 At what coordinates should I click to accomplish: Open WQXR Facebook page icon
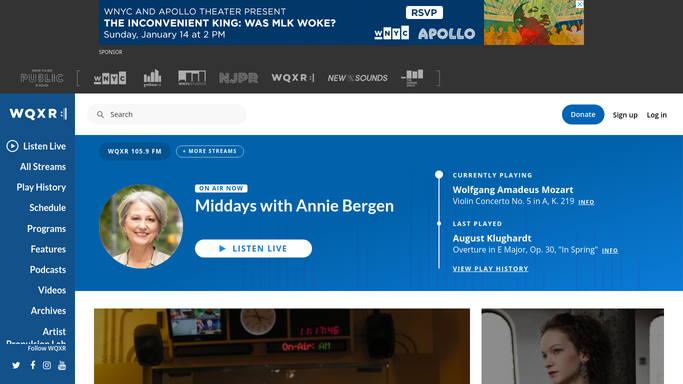click(x=33, y=365)
